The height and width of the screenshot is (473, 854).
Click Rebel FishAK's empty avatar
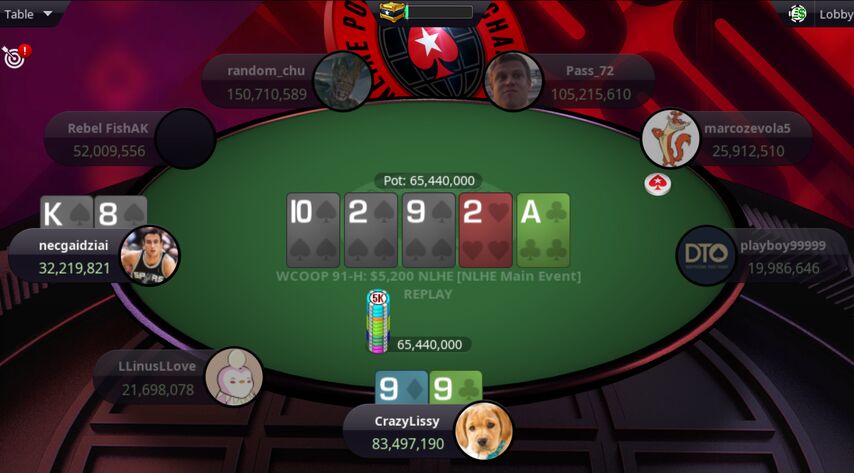point(186,138)
